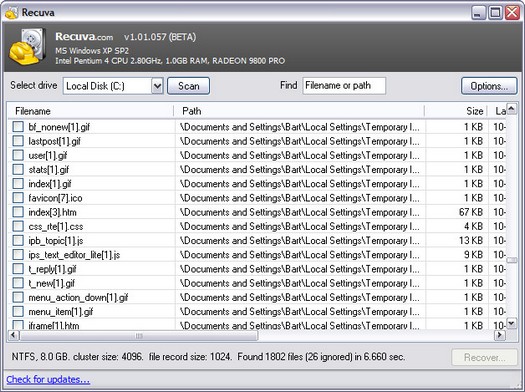Select the file name index[3].htm

coord(52,212)
